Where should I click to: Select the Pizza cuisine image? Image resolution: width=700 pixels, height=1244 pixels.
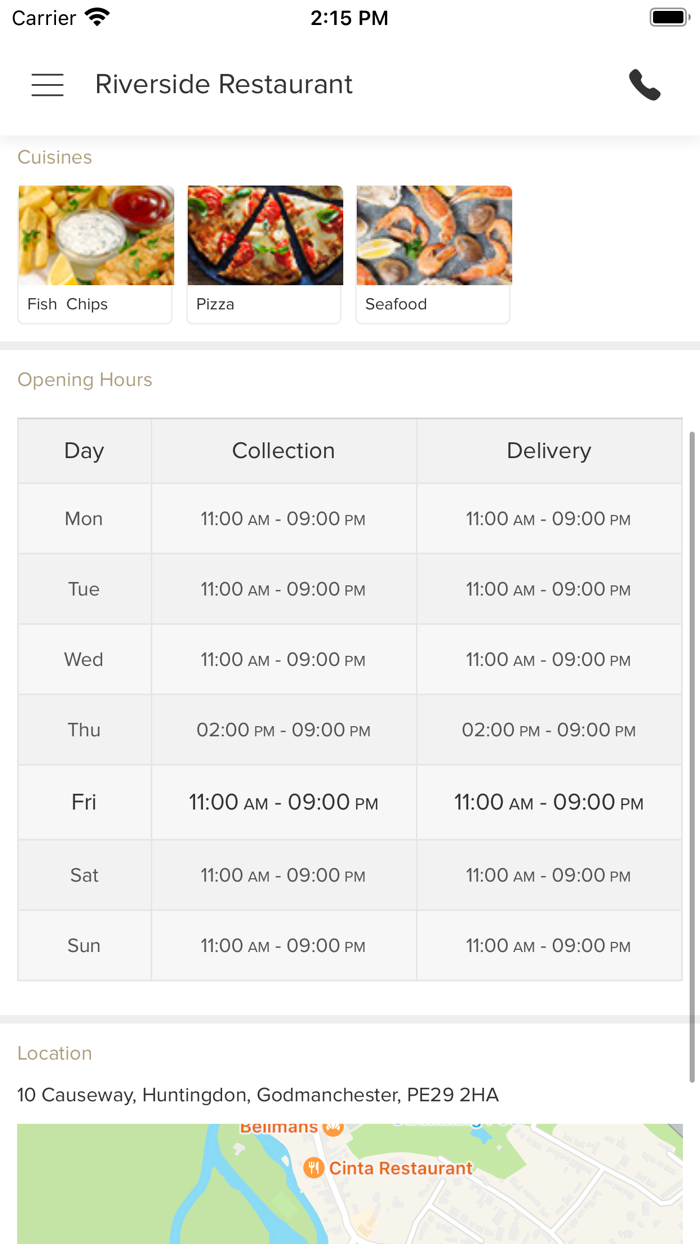tap(265, 236)
